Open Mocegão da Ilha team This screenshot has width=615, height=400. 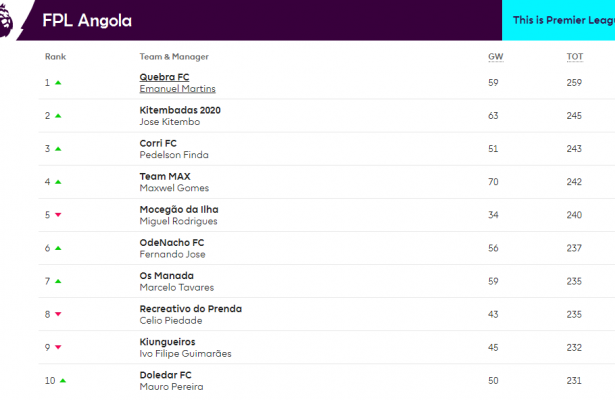[179, 209]
